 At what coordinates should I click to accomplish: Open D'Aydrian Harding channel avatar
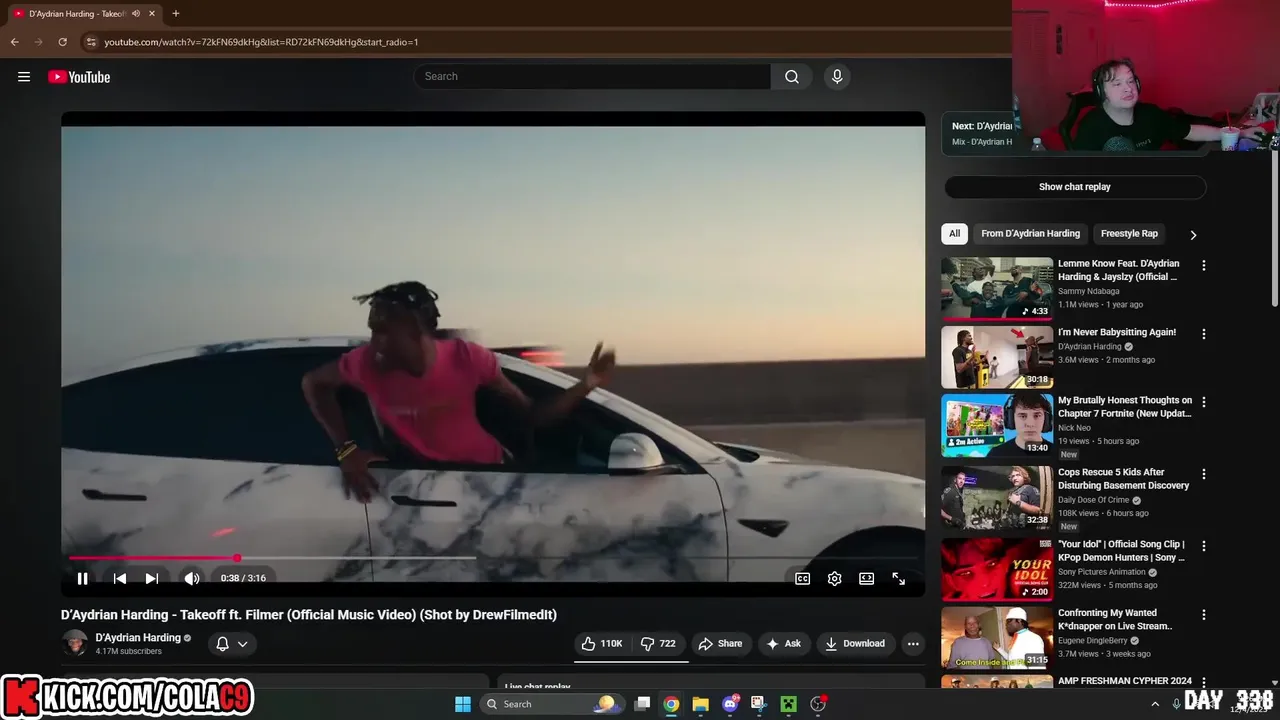(x=75, y=643)
